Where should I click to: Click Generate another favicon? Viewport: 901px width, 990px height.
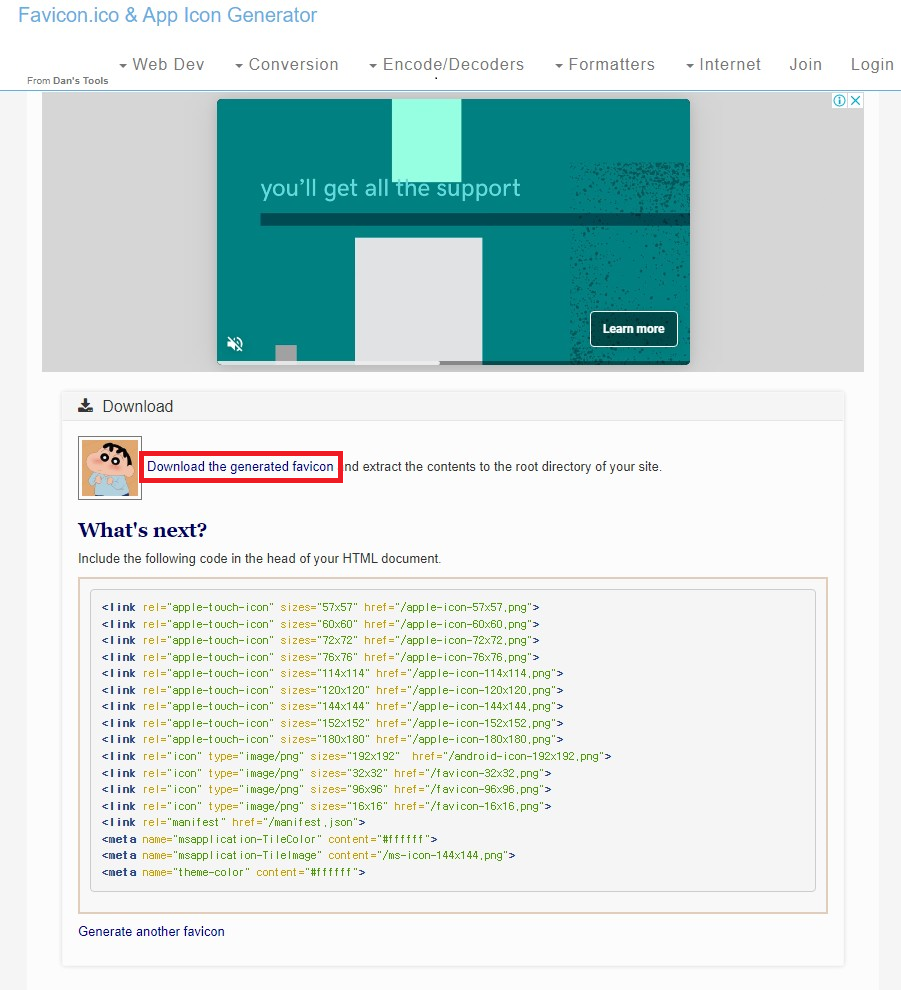(x=152, y=931)
